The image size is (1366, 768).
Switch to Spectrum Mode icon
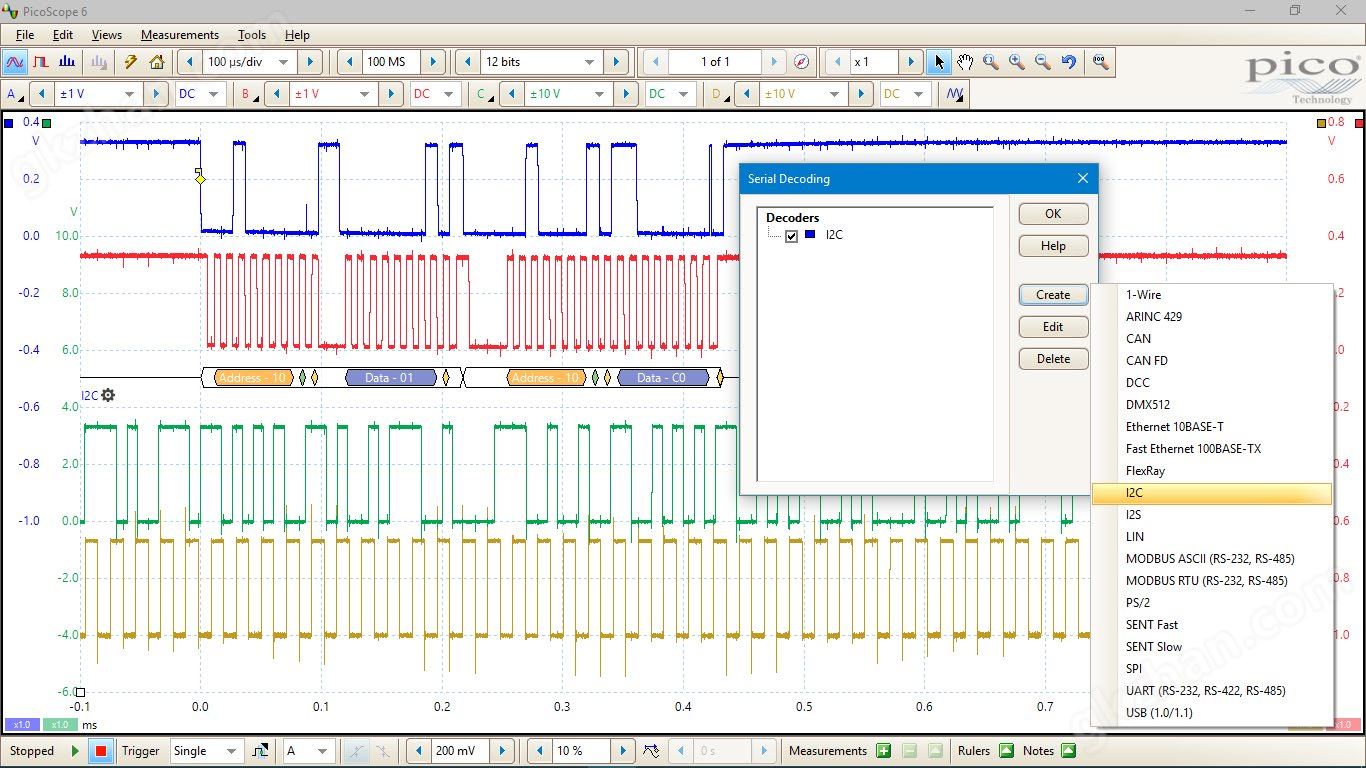point(67,62)
